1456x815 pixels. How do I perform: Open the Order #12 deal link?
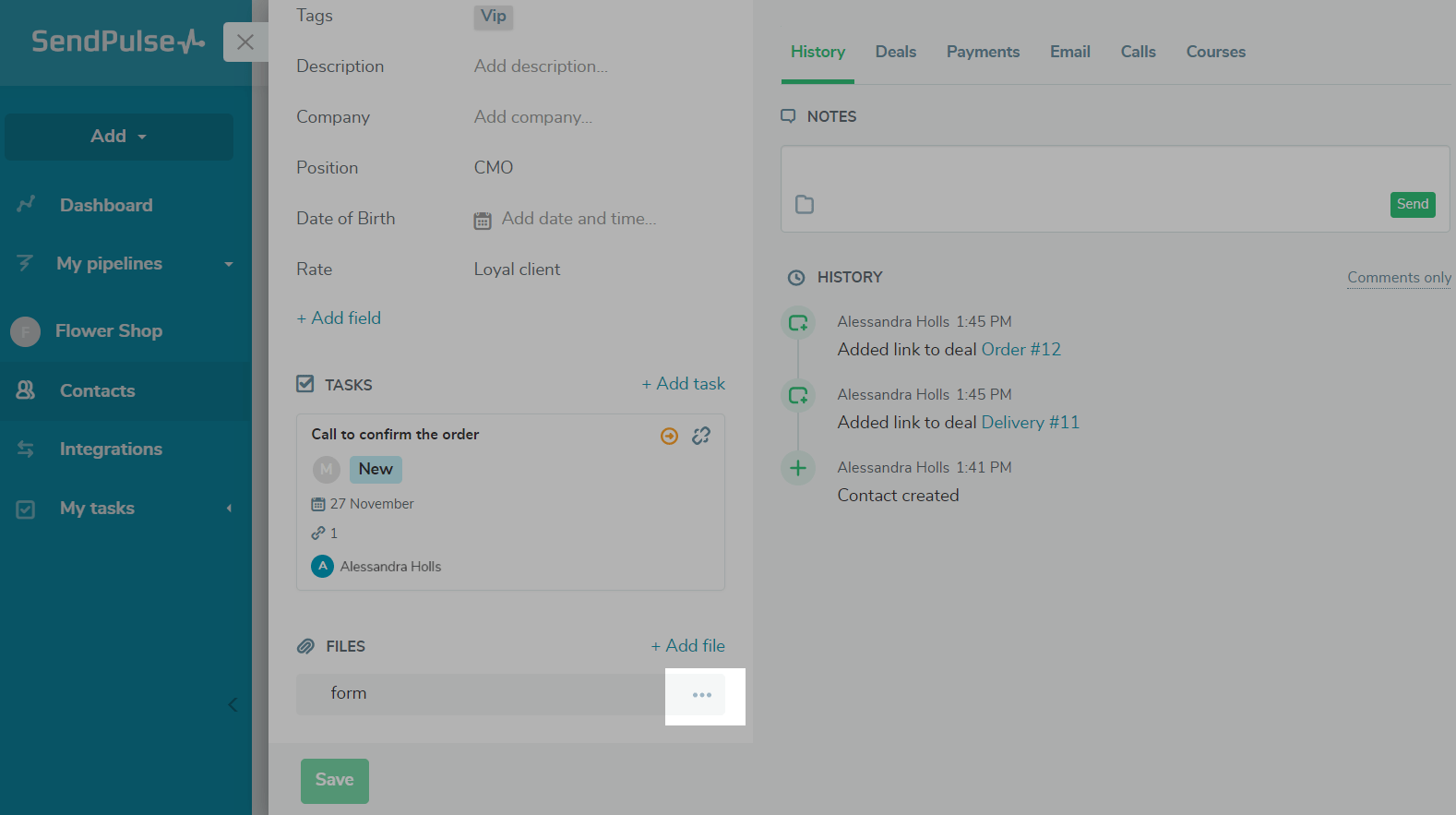point(1020,350)
